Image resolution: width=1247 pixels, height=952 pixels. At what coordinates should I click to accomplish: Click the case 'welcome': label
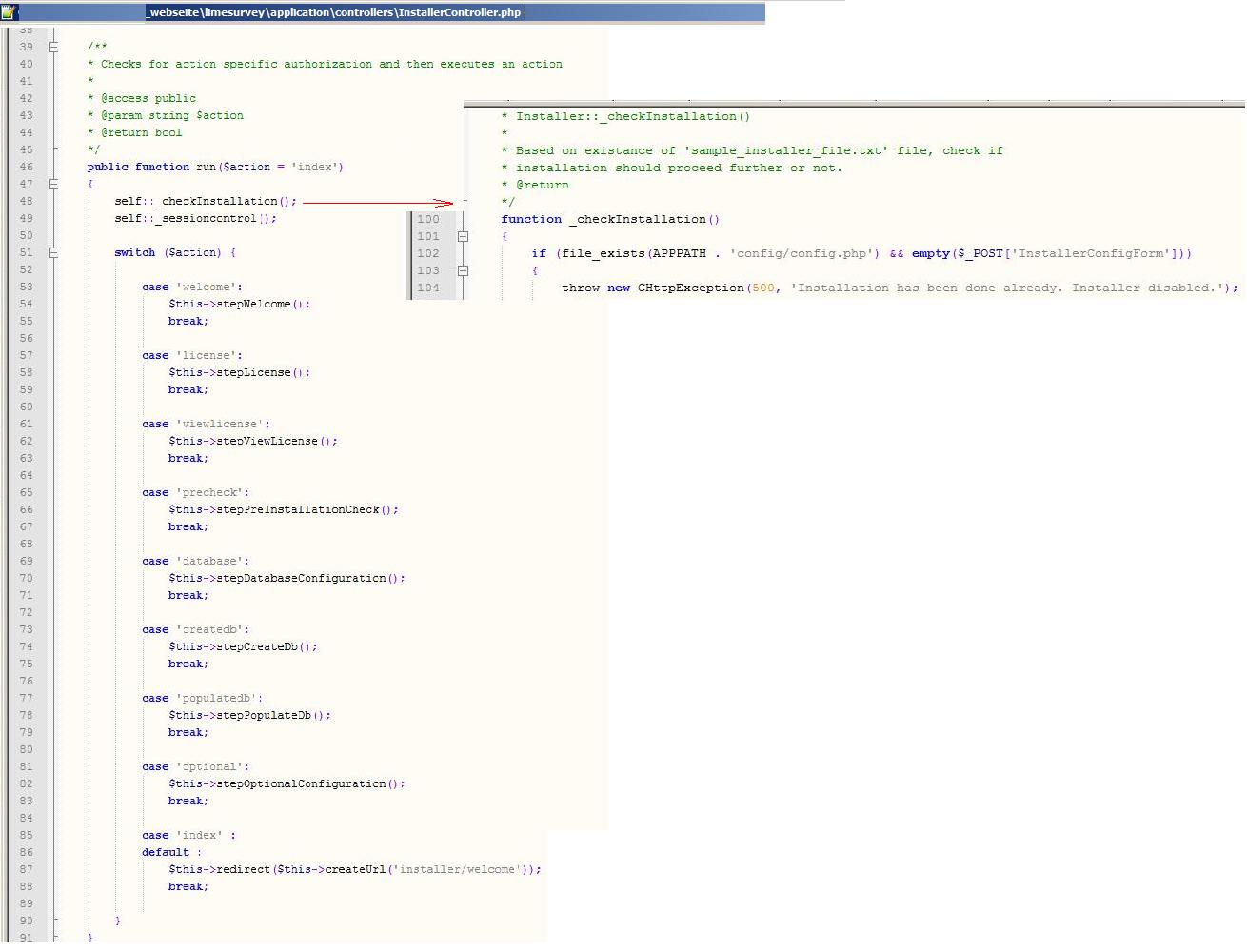192,287
